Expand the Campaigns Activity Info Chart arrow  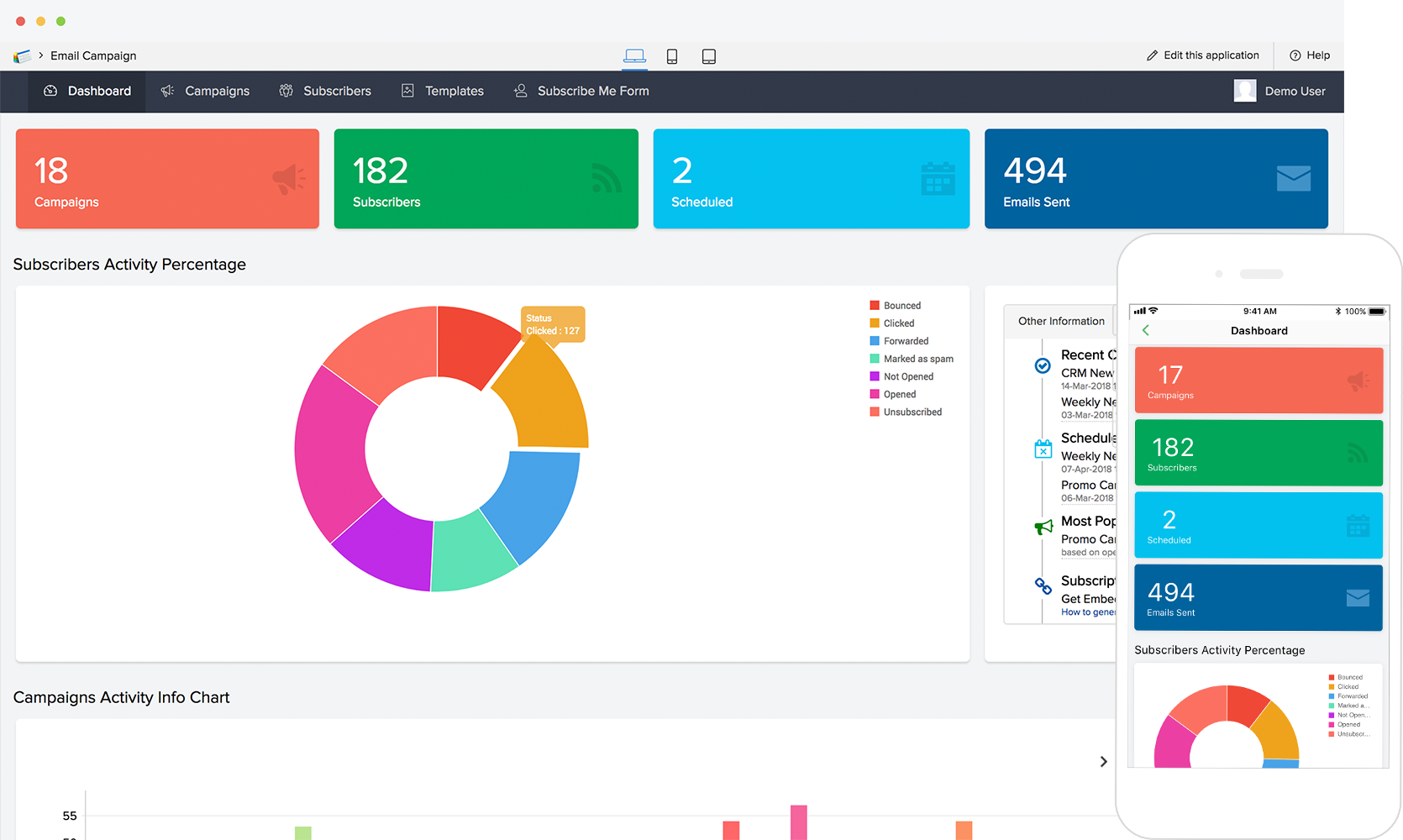point(1103,761)
